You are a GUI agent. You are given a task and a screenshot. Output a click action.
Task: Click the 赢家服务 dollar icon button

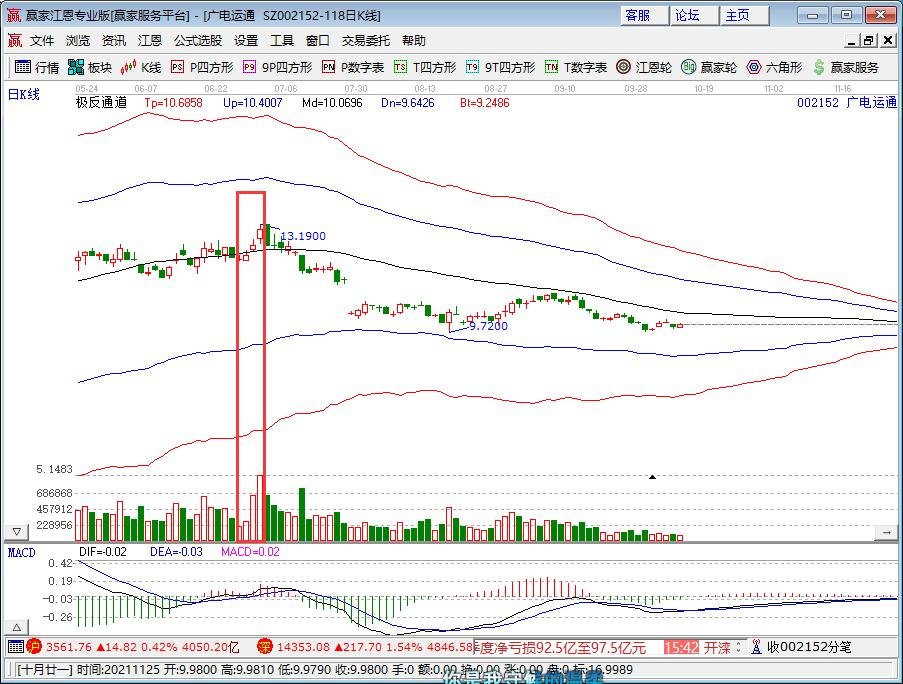tap(846, 68)
